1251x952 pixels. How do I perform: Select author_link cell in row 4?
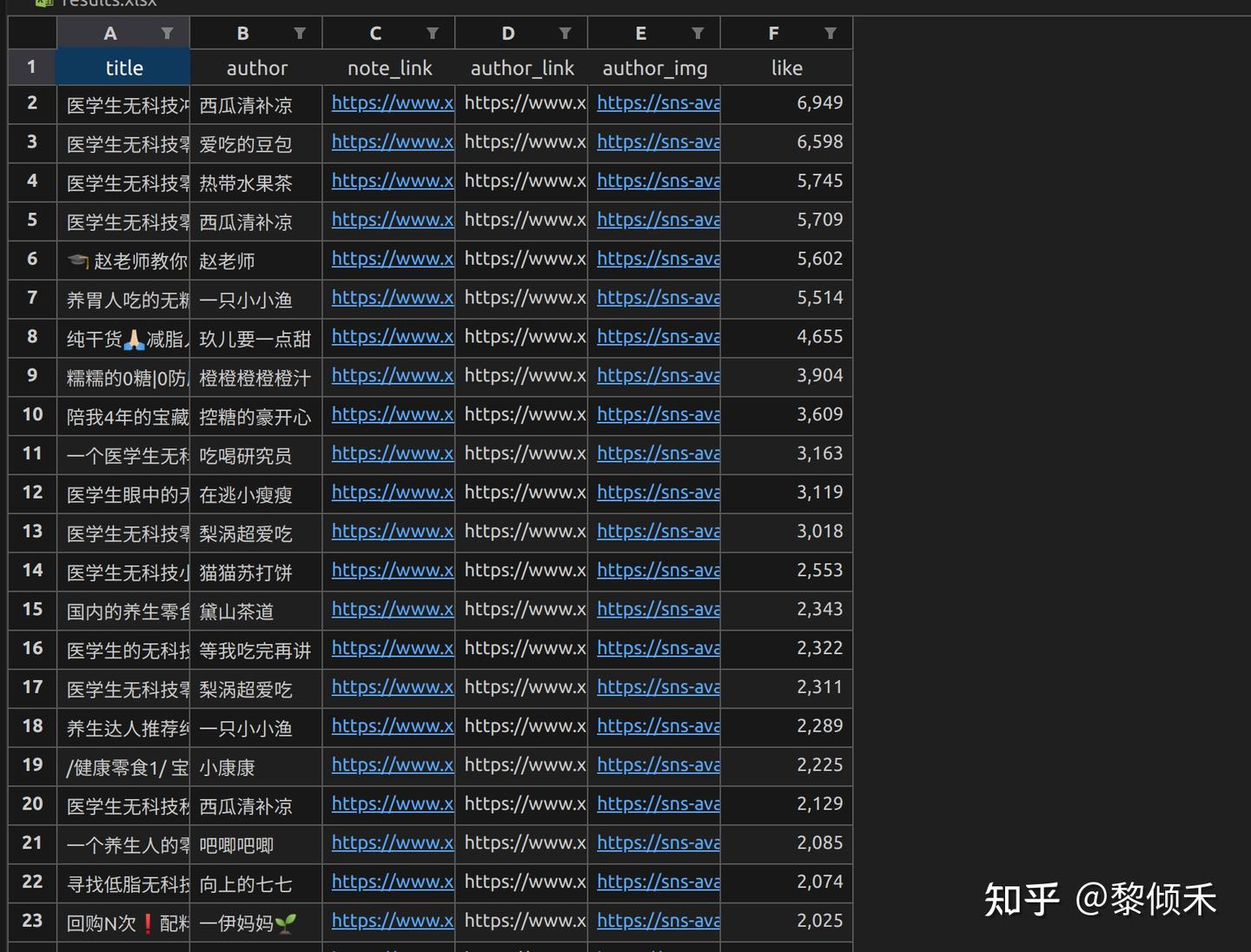(521, 182)
